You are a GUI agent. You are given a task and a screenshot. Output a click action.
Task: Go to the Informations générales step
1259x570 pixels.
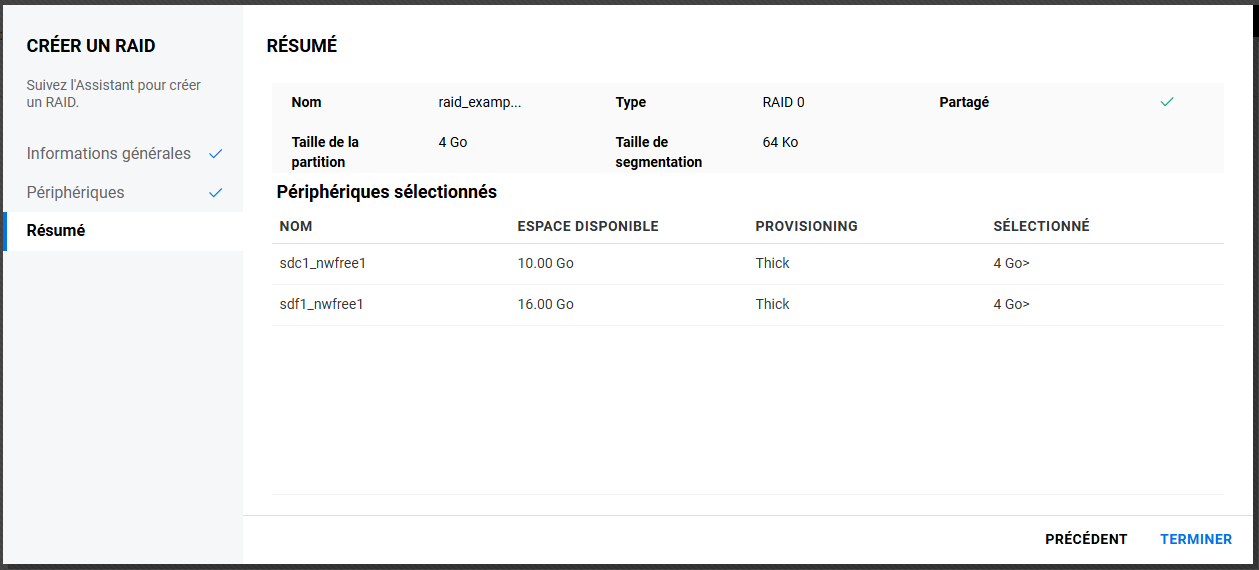108,154
